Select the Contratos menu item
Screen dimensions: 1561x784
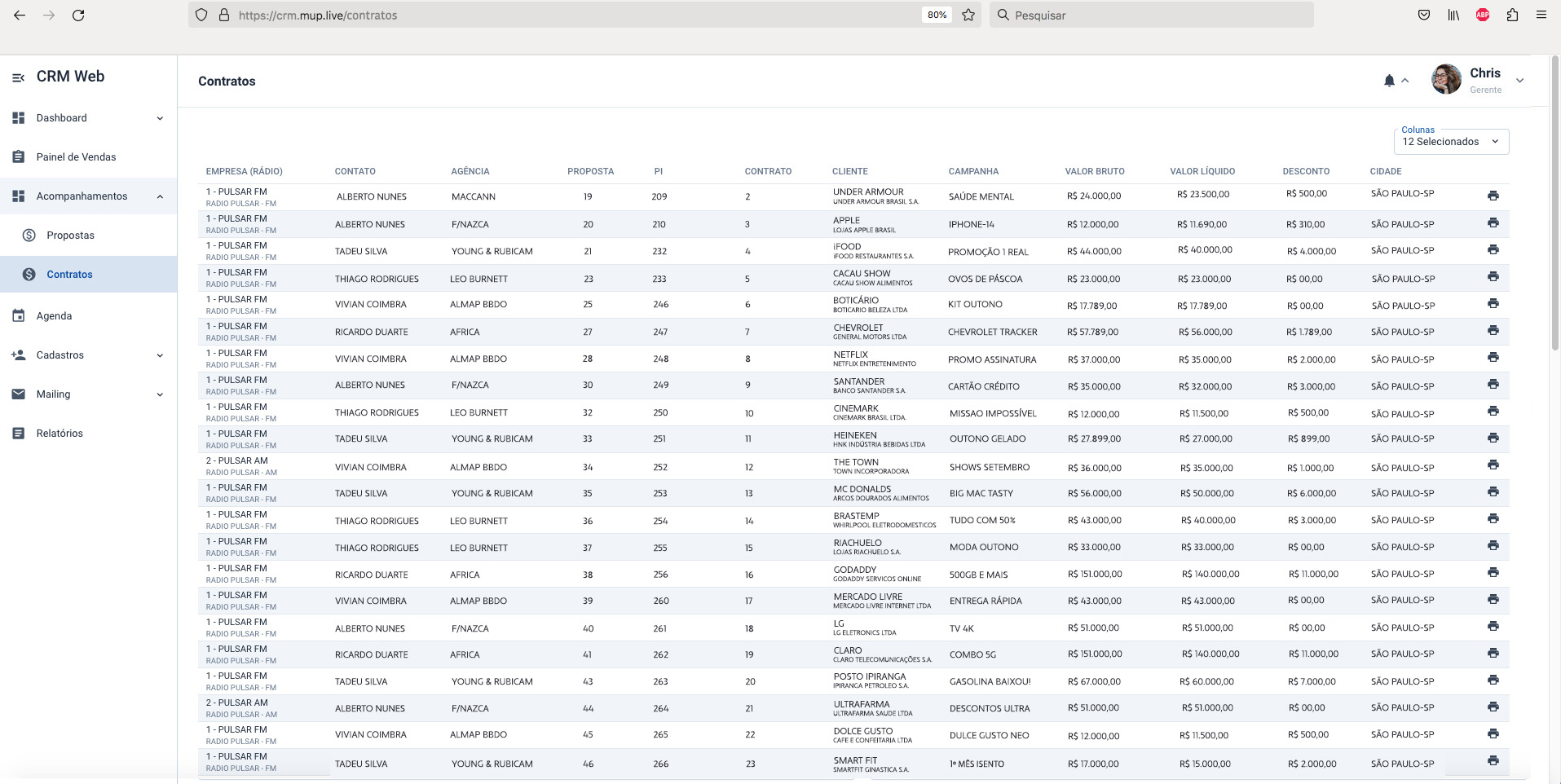coord(88,275)
